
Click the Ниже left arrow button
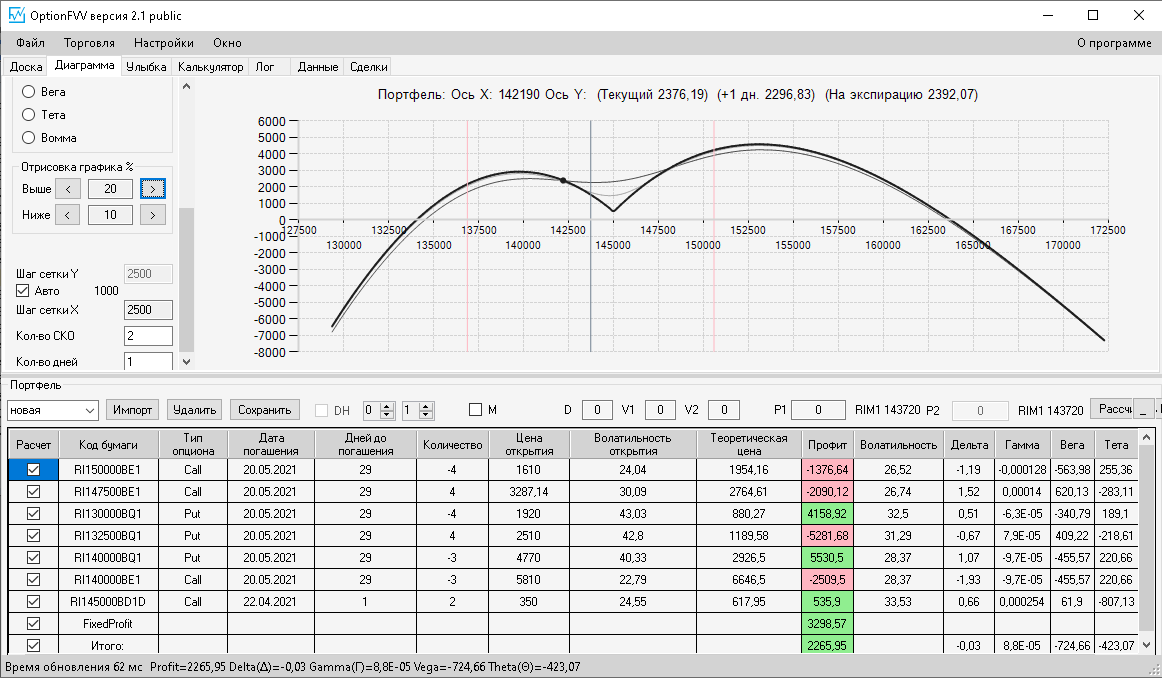click(68, 215)
